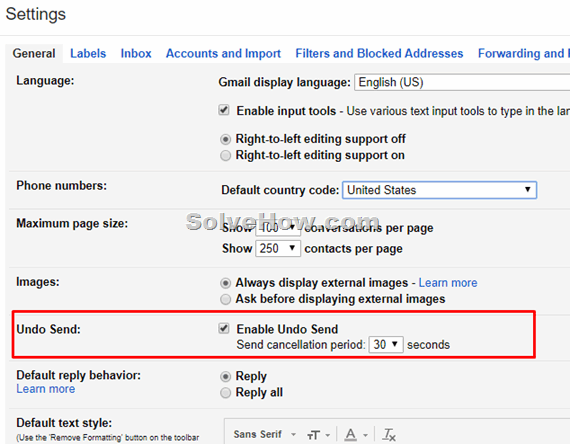Select Right-to-left editing support on
This screenshot has width=570, height=444.
pyautogui.click(x=225, y=156)
